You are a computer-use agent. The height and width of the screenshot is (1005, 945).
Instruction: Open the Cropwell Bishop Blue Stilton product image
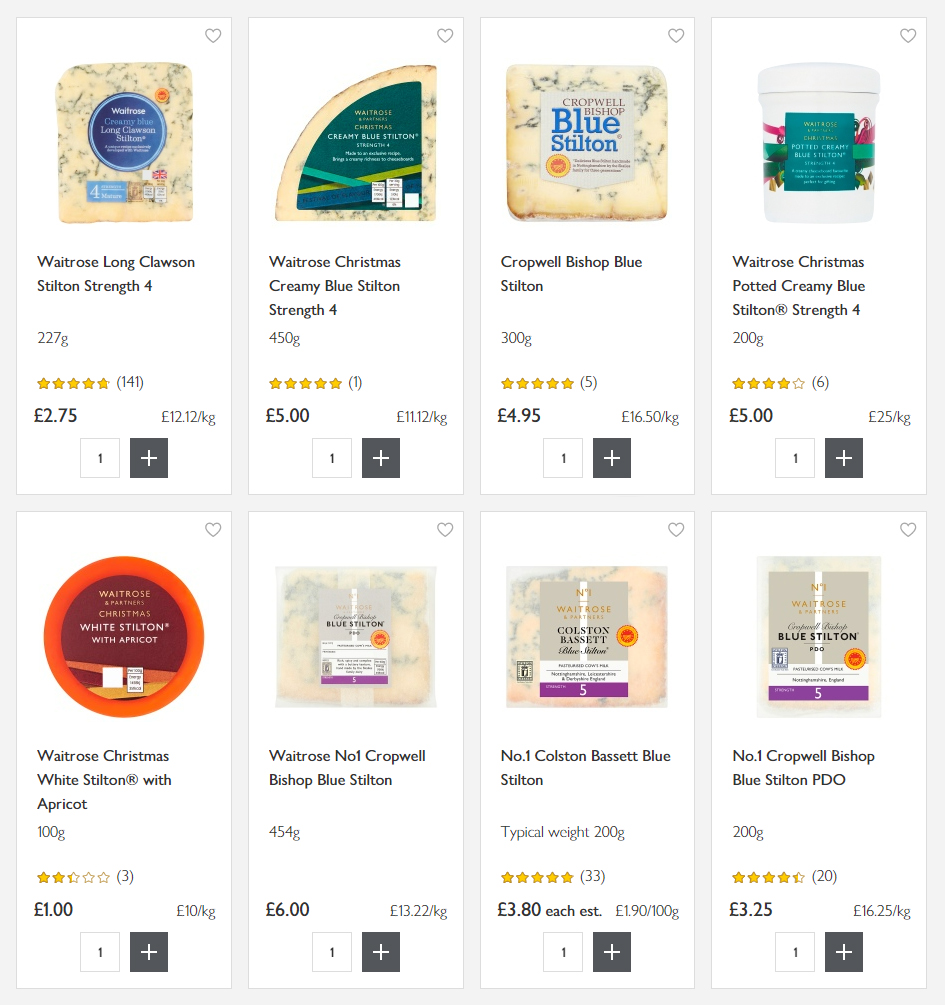click(x=587, y=142)
